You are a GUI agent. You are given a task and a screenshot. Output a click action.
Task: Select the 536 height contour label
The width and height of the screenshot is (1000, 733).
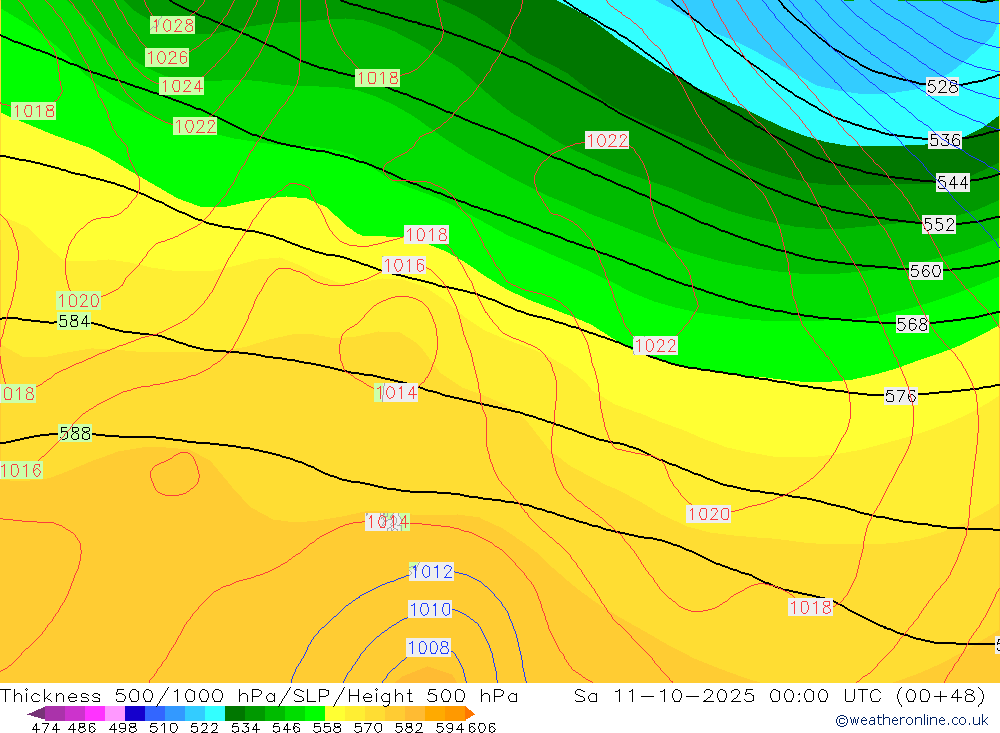coord(945,140)
